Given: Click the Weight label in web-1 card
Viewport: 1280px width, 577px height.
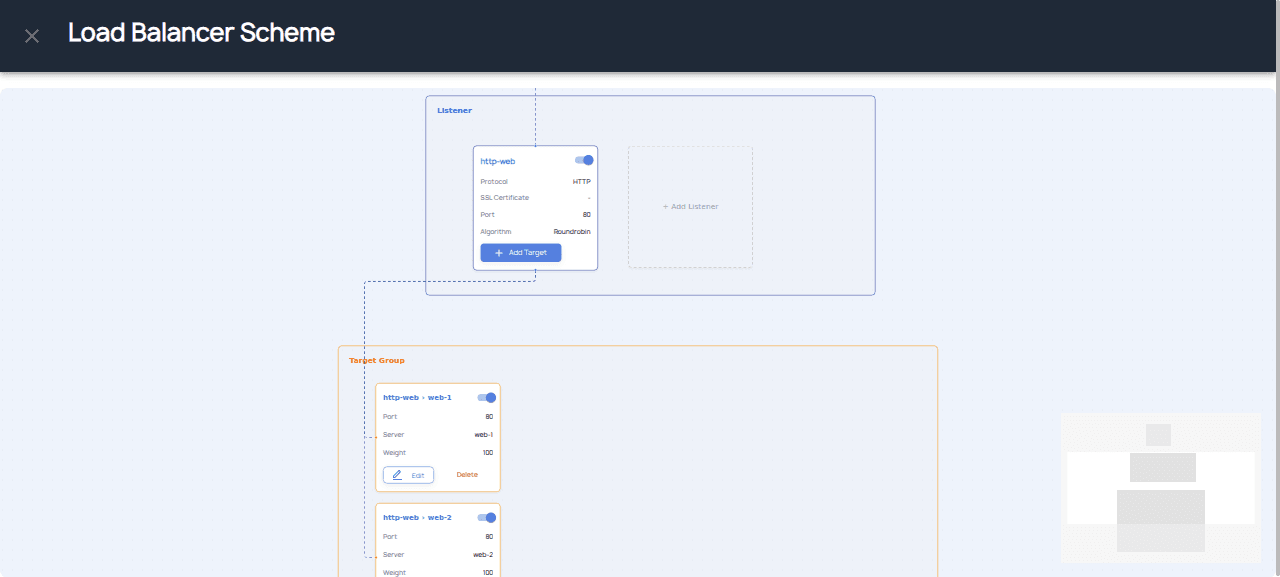Looking at the screenshot, I should click(x=394, y=453).
